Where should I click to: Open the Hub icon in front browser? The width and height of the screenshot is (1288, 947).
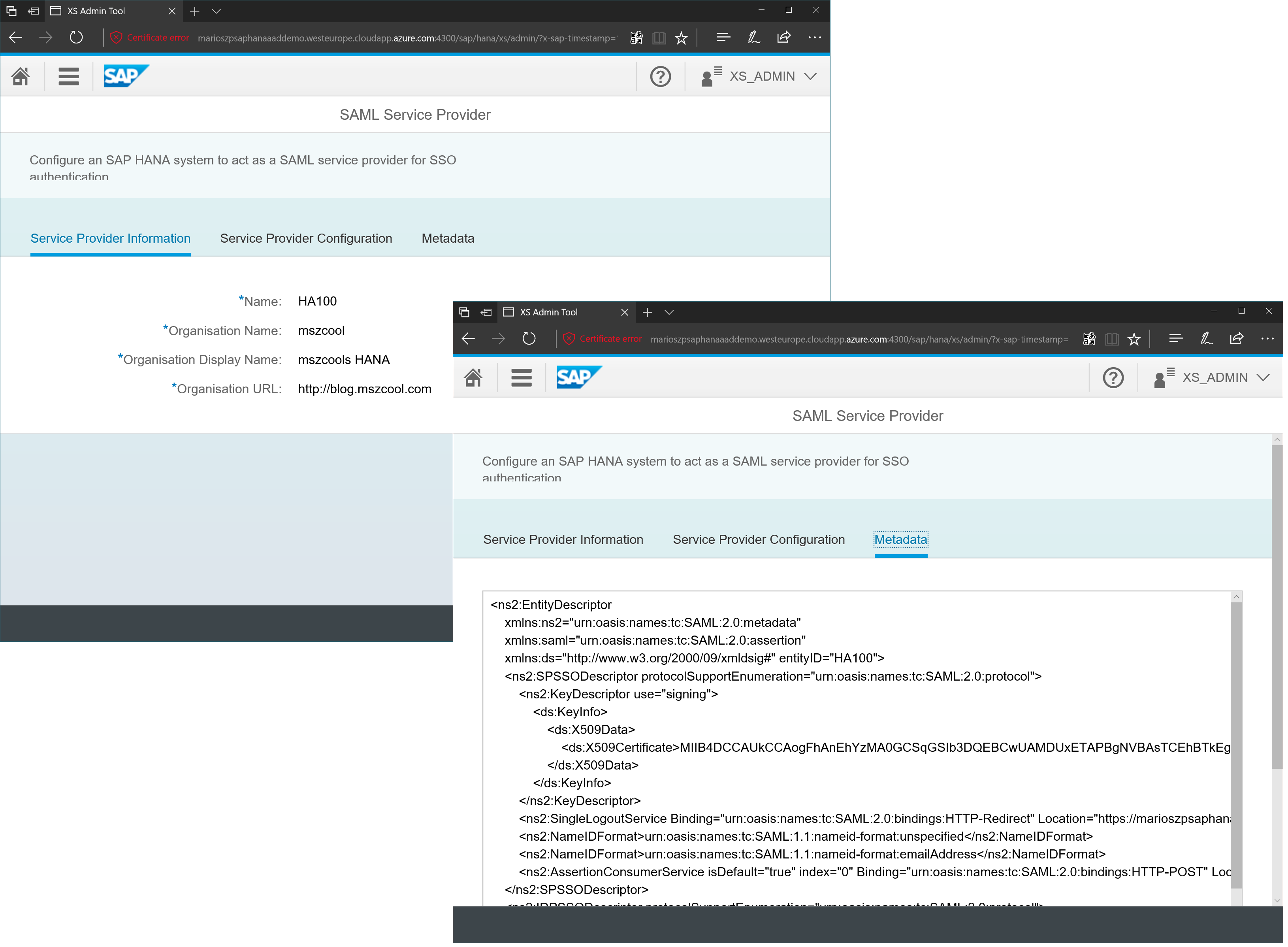tap(1176, 339)
